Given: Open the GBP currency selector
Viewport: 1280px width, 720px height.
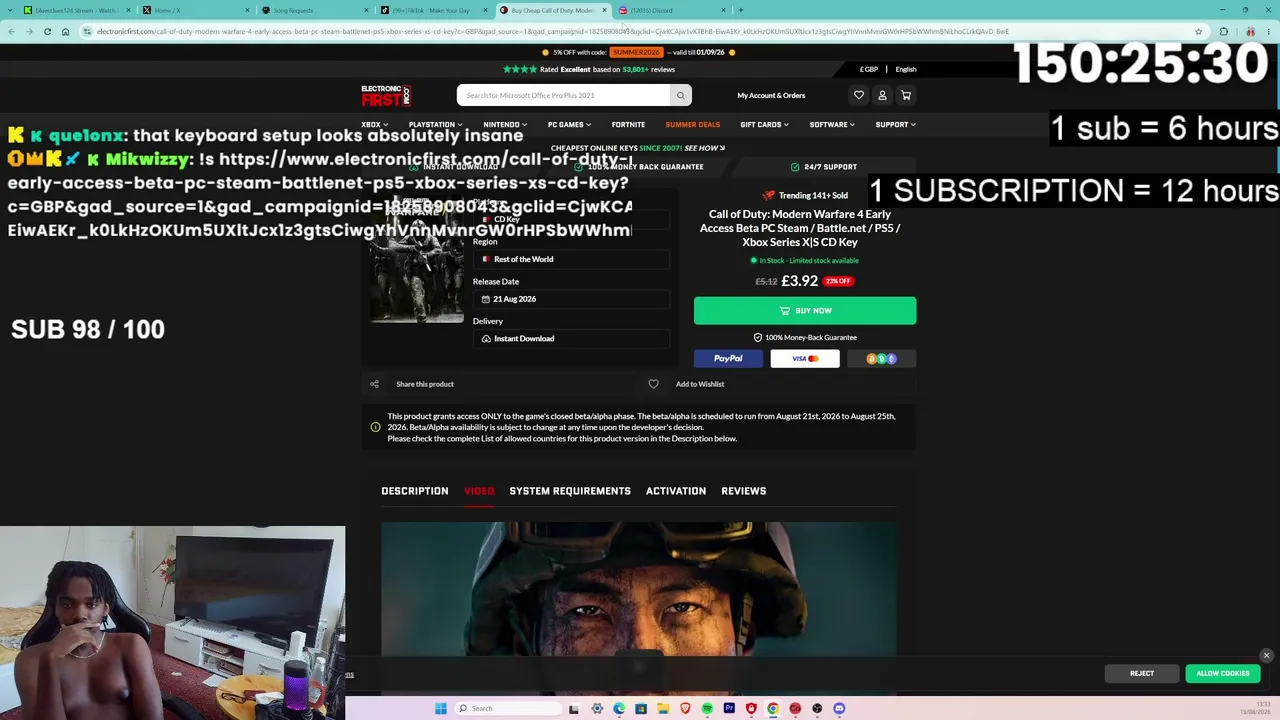Looking at the screenshot, I should coord(868,69).
